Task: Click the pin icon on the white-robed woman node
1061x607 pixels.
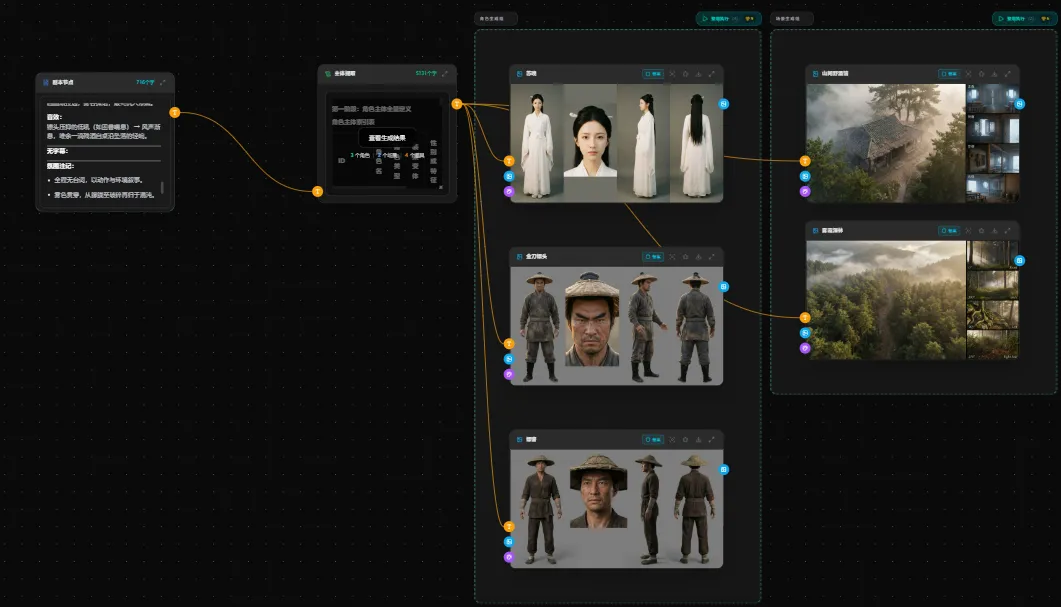Action: (x=685, y=74)
